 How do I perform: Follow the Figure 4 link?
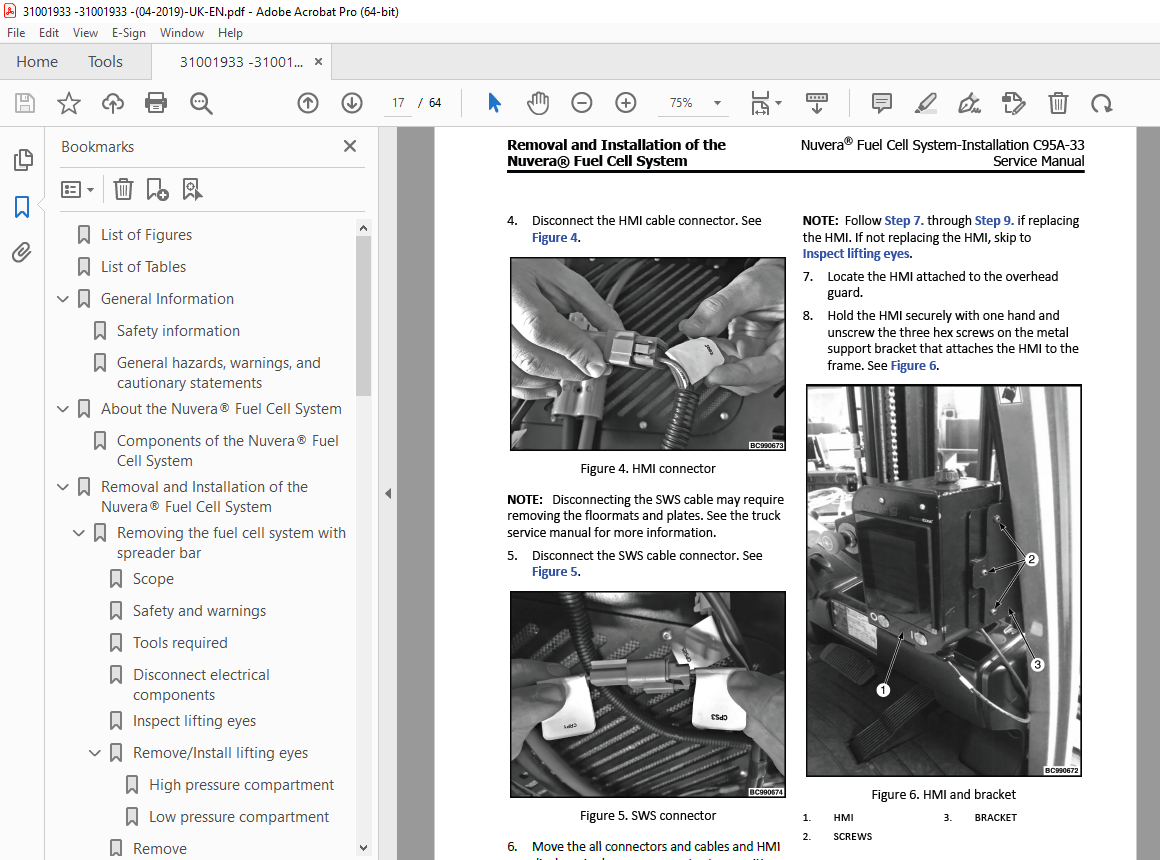pyautogui.click(x=555, y=238)
